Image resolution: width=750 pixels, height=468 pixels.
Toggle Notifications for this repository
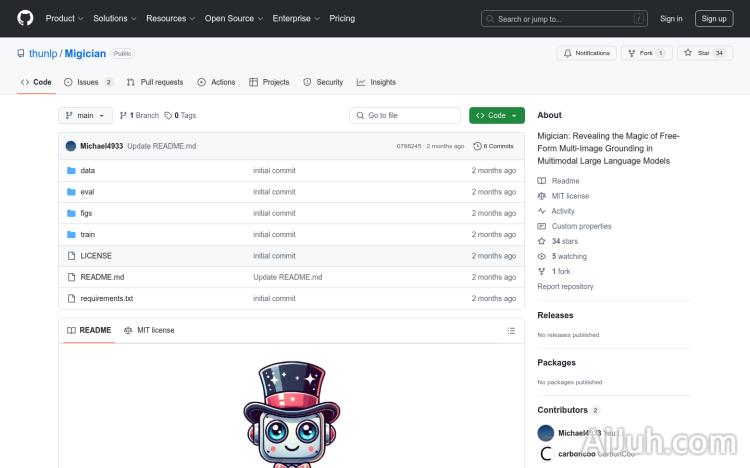[586, 53]
